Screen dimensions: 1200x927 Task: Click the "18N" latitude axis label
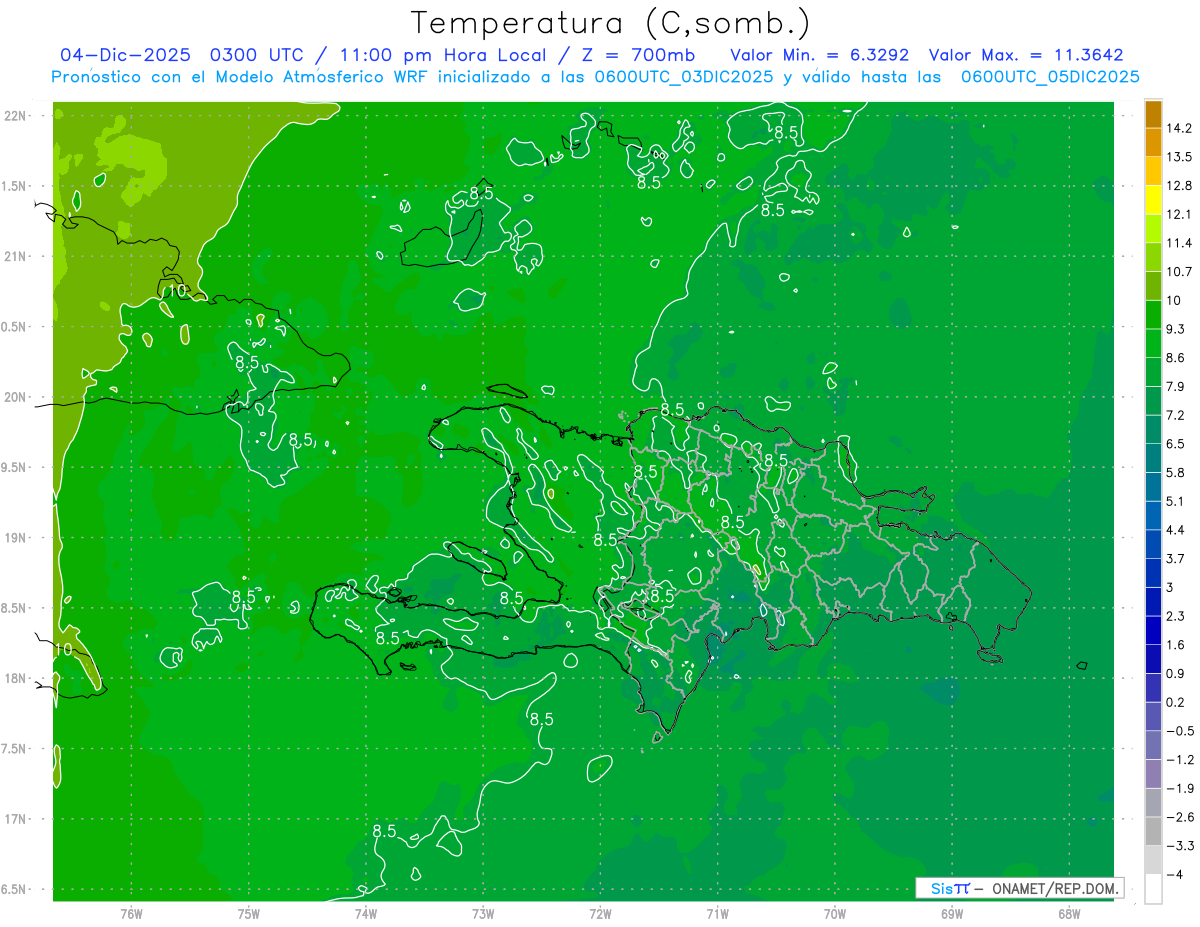coord(16,678)
